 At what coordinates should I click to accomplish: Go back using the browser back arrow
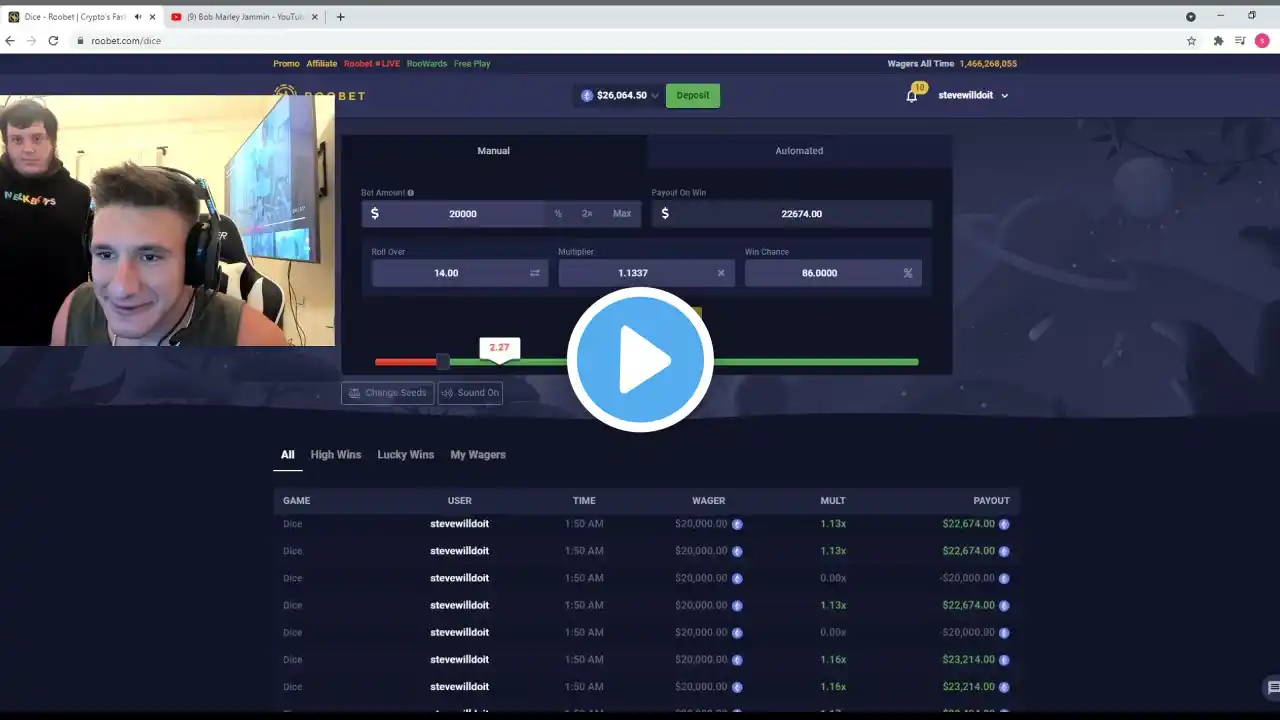10,41
